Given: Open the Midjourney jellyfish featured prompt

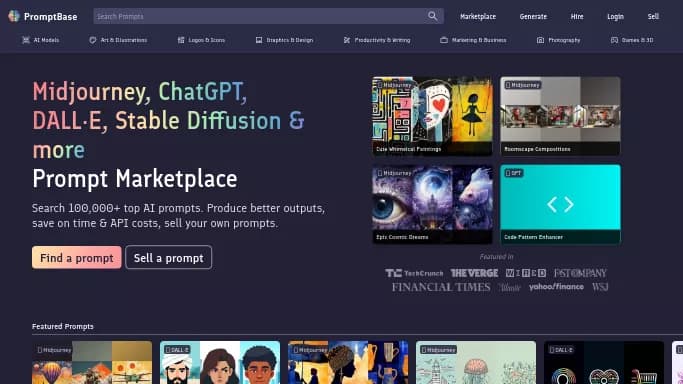Looking at the screenshot, I should pos(476,362).
